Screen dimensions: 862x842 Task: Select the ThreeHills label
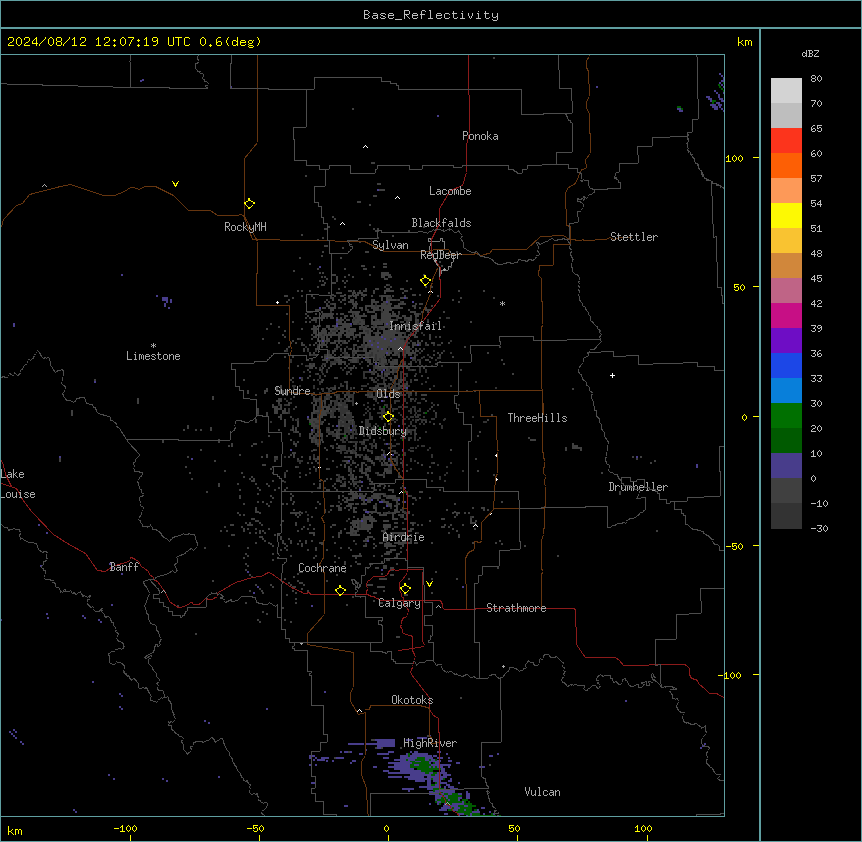point(537,418)
